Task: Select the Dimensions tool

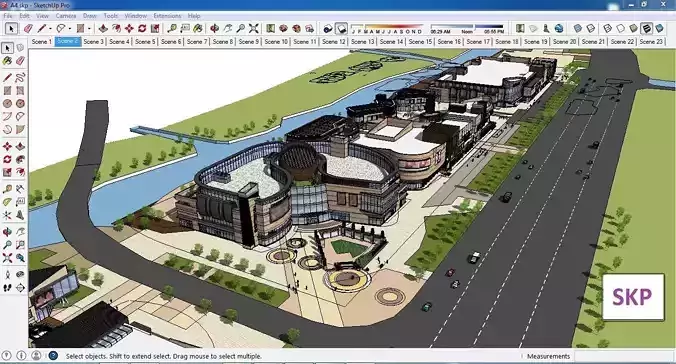Action: (20, 189)
